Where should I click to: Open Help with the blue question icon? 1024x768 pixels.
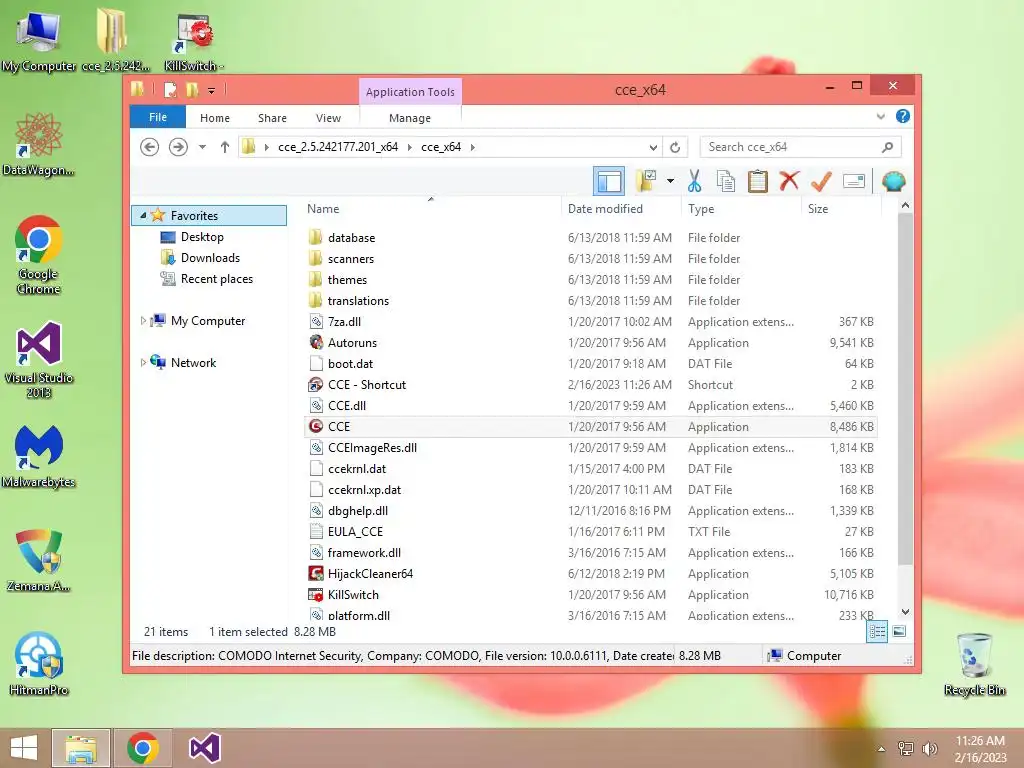pyautogui.click(x=903, y=116)
